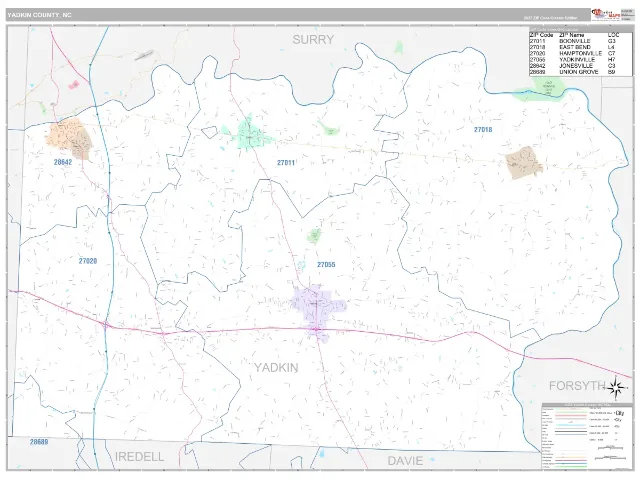Click the map legend box
The width and height of the screenshot is (640, 480).
coord(587,436)
